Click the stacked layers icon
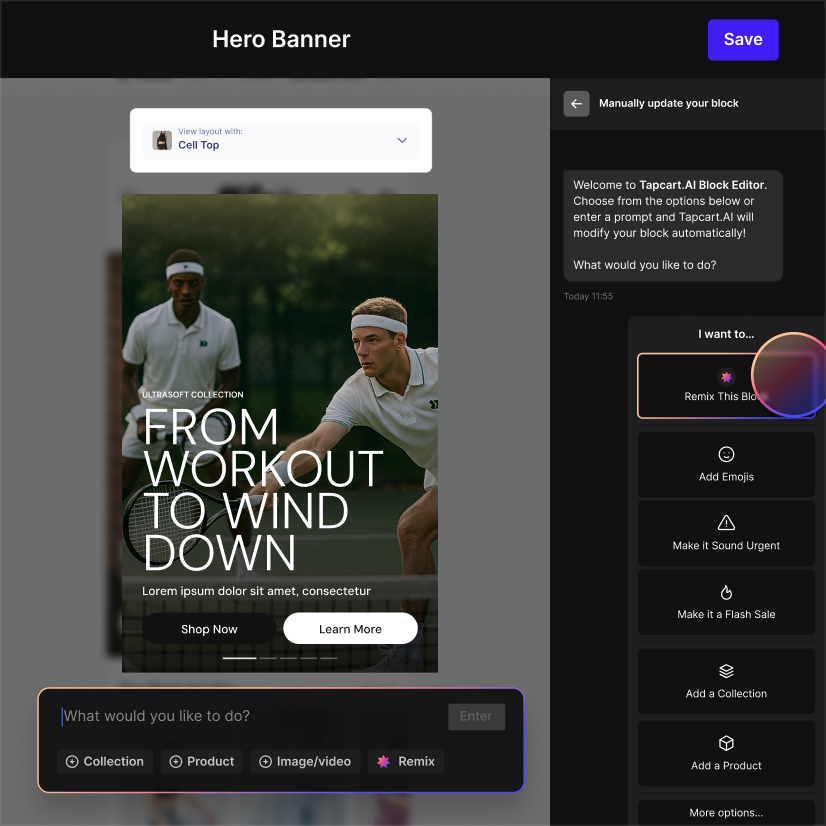826x826 pixels. pyautogui.click(x=726, y=671)
